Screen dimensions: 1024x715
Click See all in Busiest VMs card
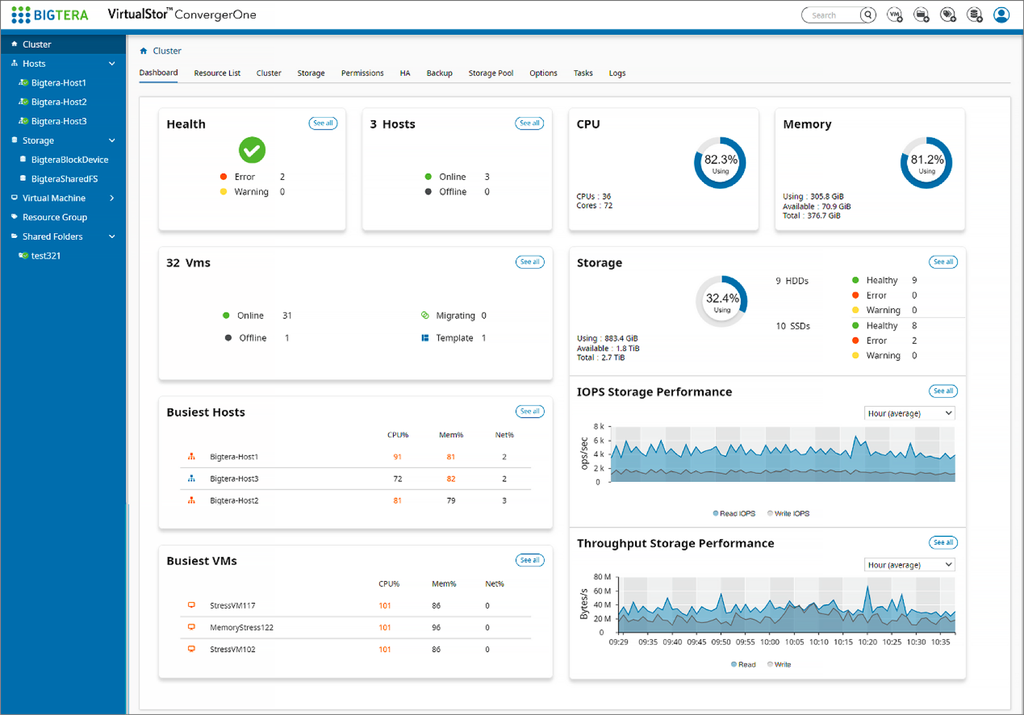(x=530, y=560)
